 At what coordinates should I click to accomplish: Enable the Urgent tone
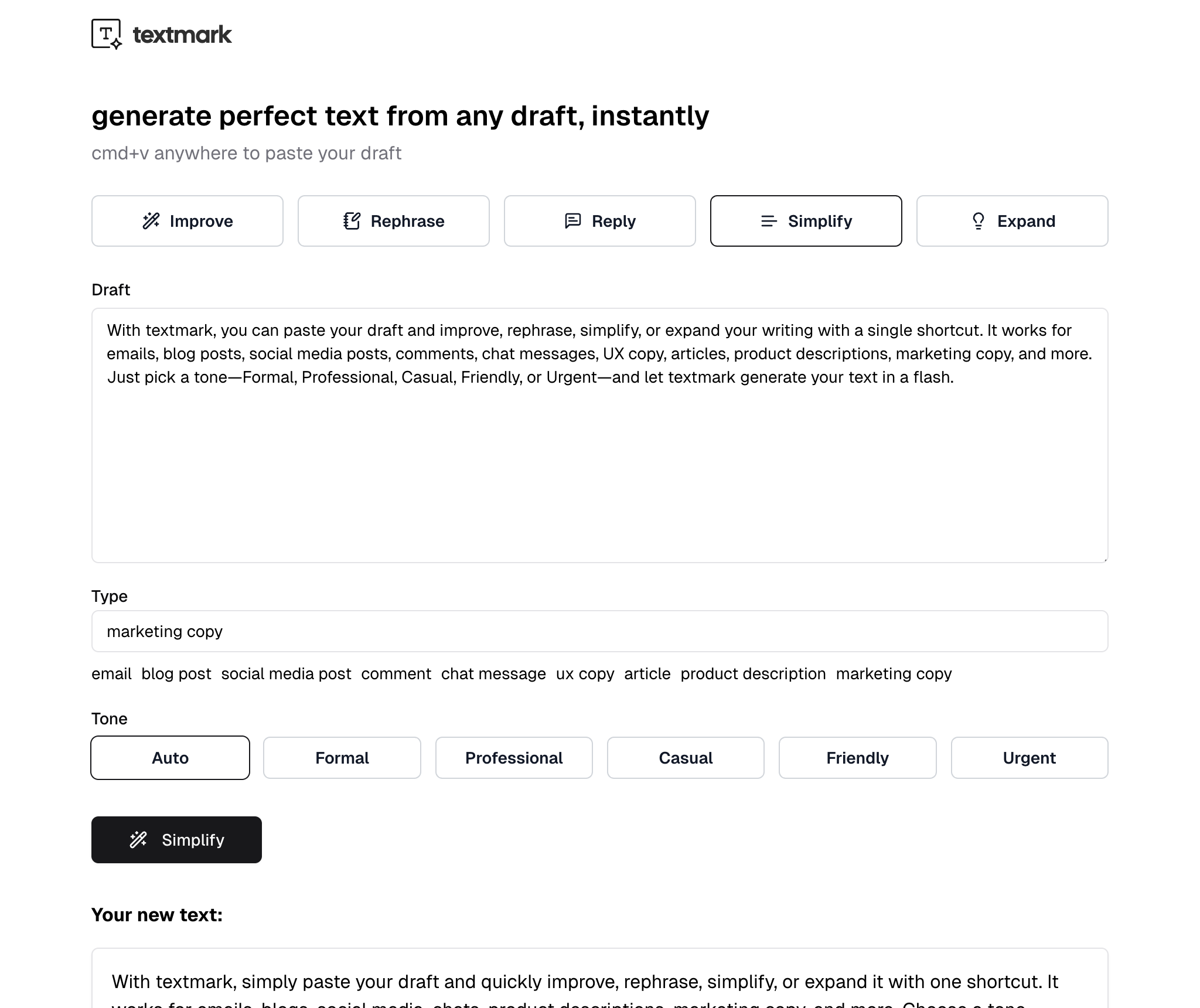tap(1029, 758)
